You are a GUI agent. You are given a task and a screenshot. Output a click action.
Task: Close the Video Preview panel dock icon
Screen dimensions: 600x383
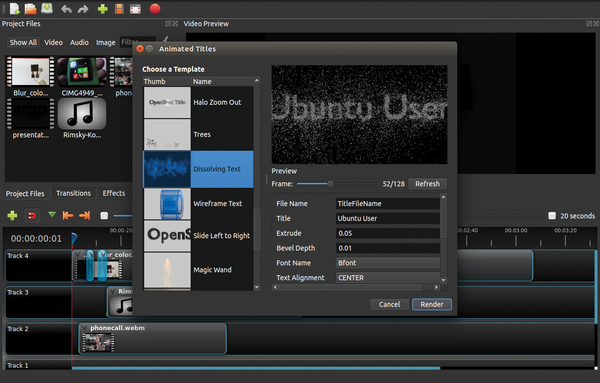point(596,24)
